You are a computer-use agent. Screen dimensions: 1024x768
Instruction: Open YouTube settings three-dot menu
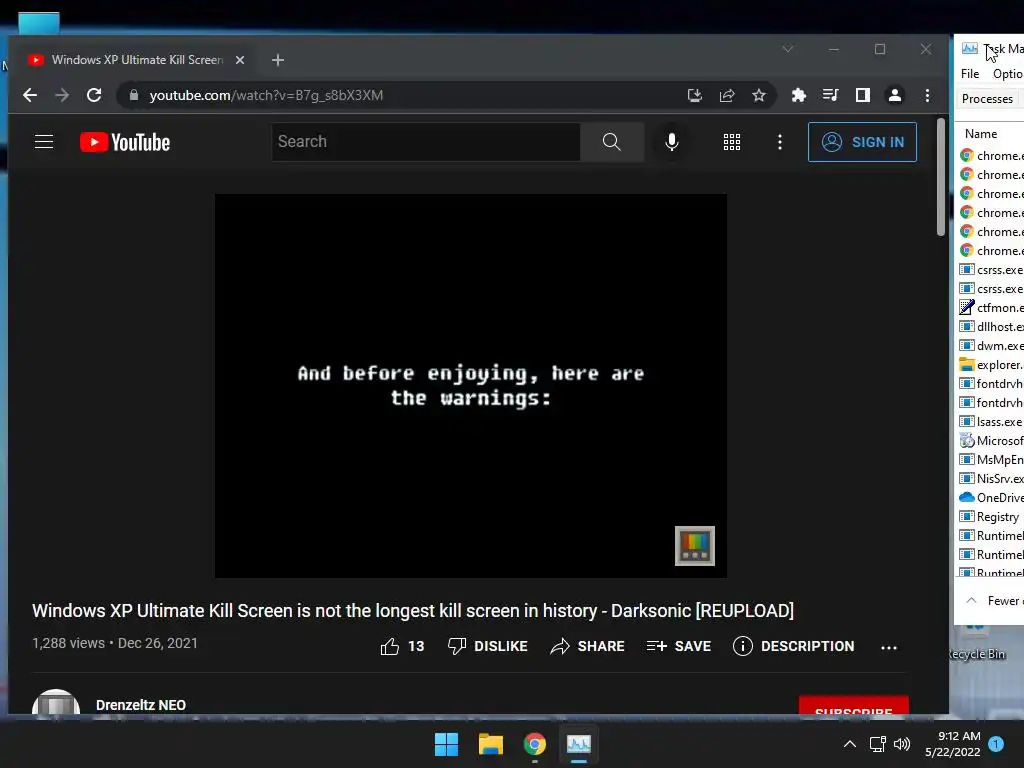780,142
